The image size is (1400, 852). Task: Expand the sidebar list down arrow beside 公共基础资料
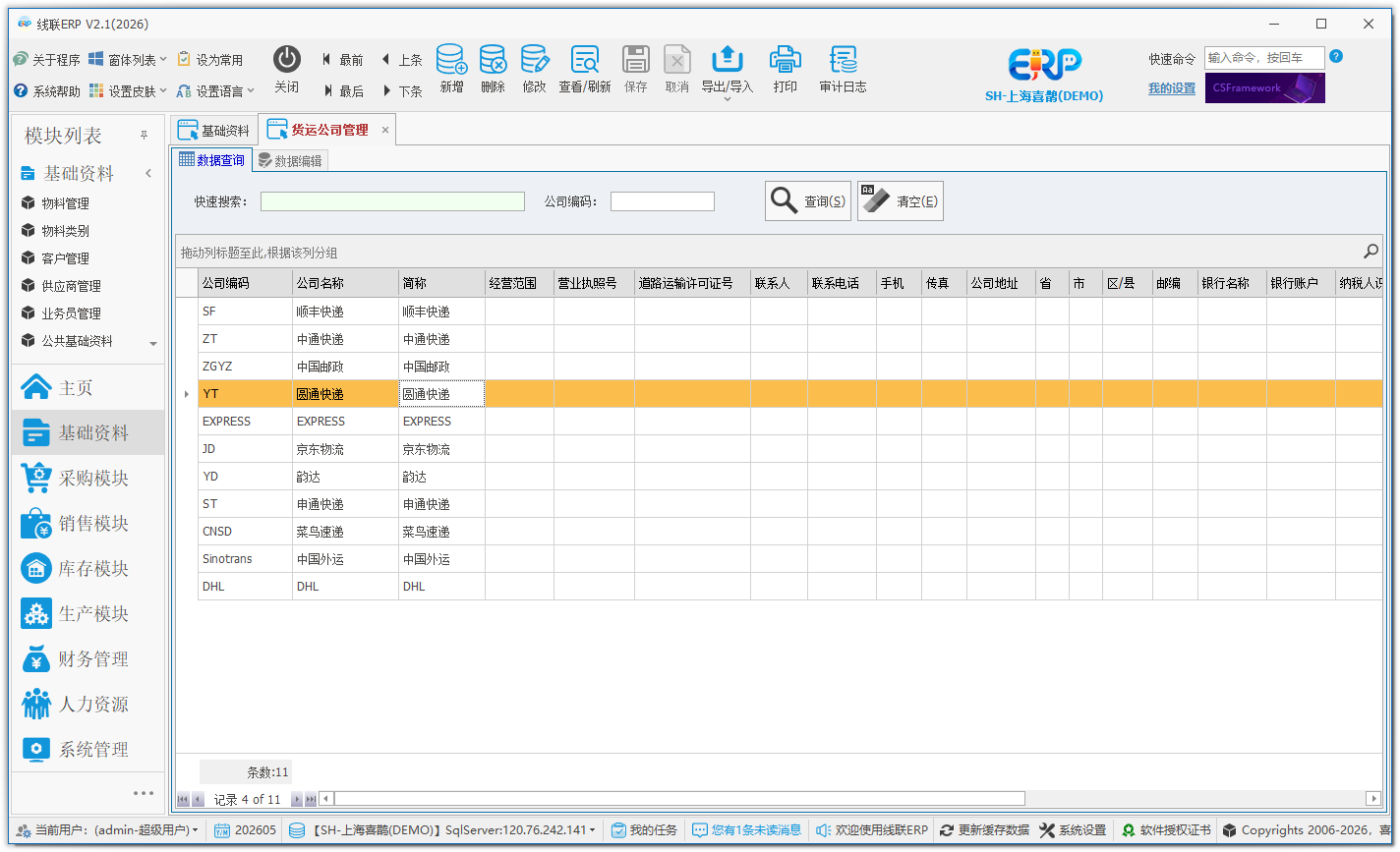click(153, 344)
